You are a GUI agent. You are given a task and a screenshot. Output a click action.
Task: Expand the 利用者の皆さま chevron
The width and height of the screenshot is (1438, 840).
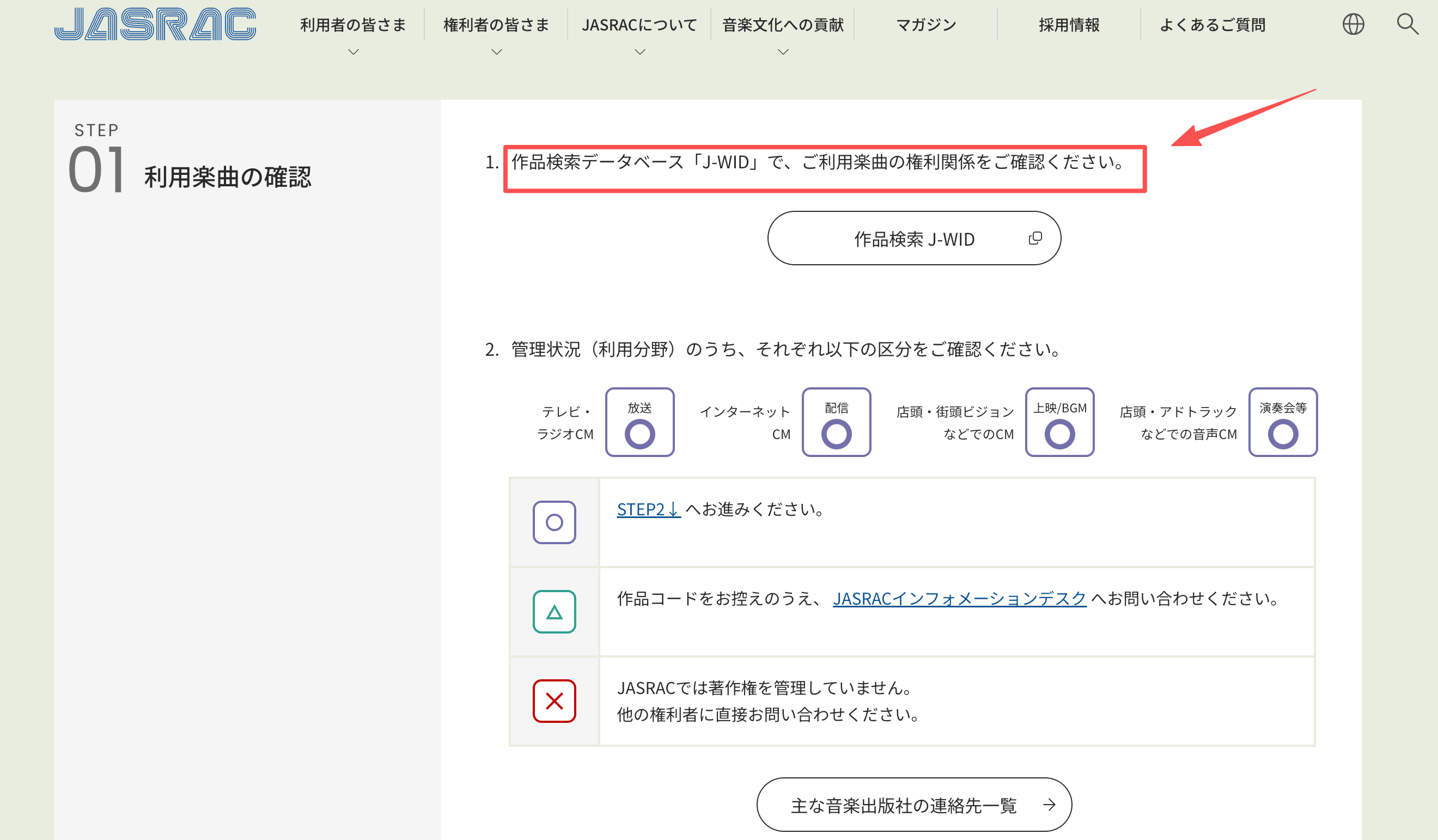tap(354, 52)
